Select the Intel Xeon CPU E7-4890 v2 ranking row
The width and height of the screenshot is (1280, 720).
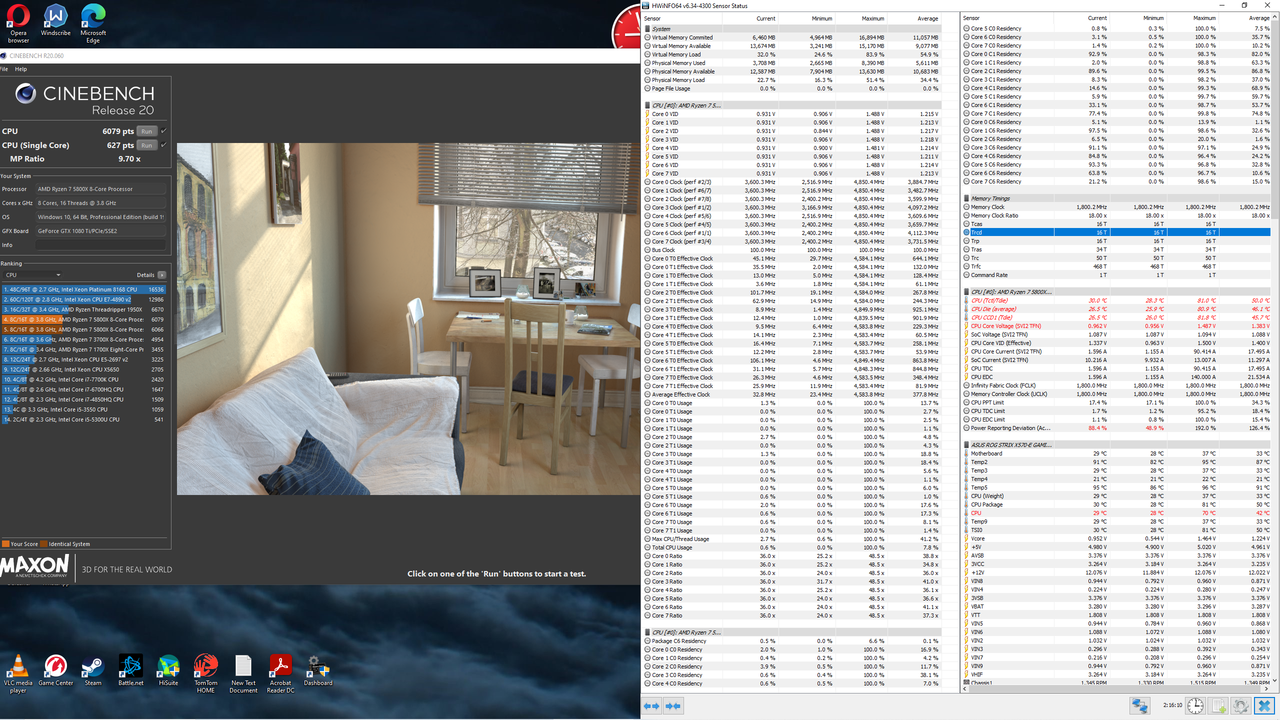[85, 299]
